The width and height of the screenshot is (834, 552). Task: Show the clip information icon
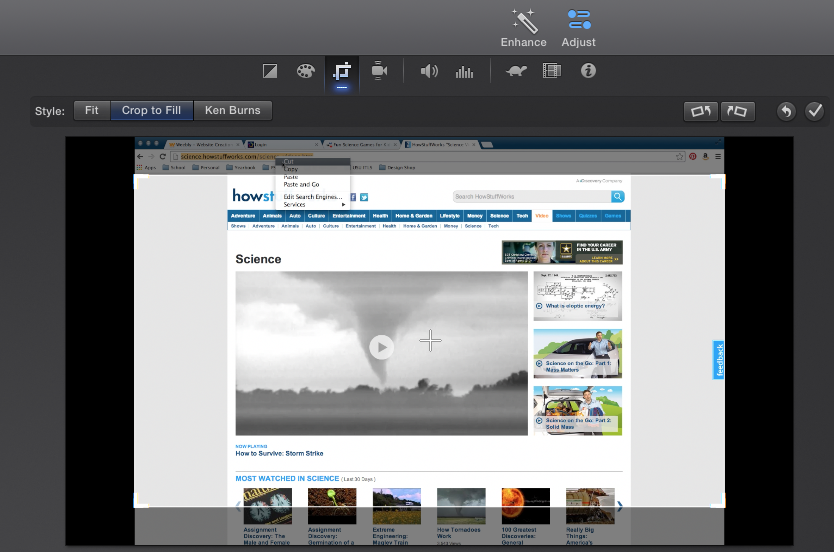click(x=588, y=71)
